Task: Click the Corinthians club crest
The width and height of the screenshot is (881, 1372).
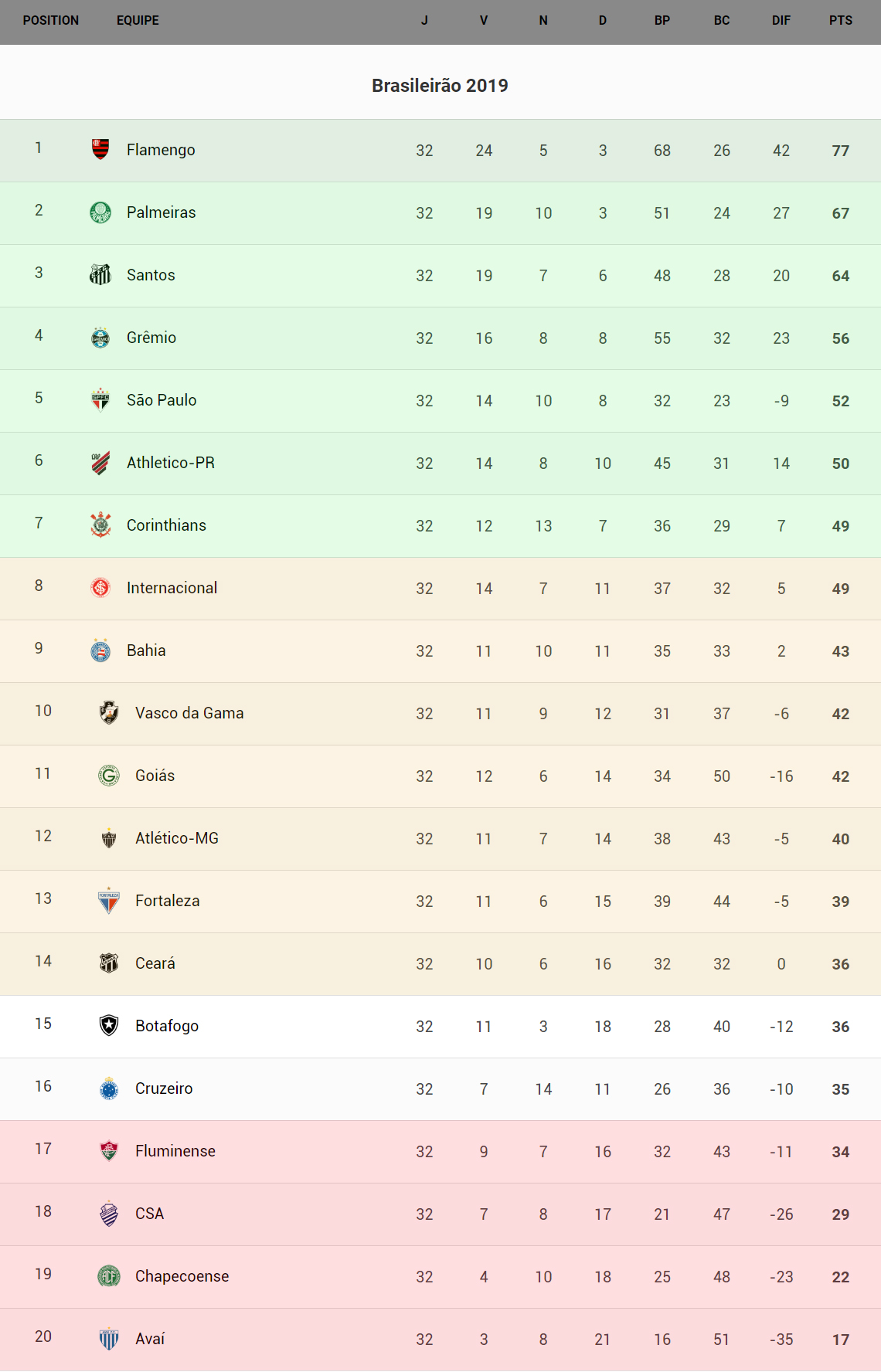Action: coord(100,525)
